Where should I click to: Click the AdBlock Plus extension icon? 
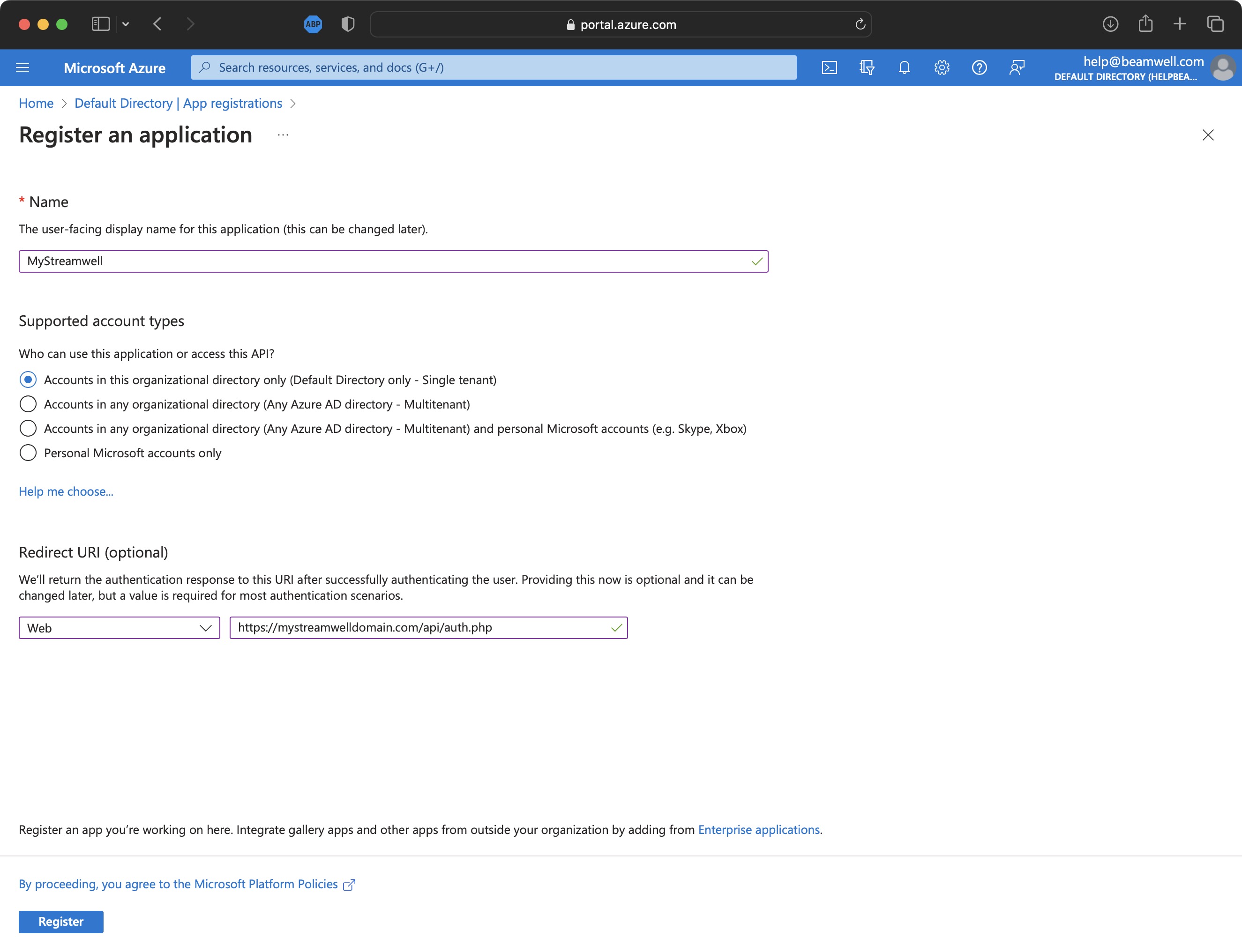click(313, 24)
